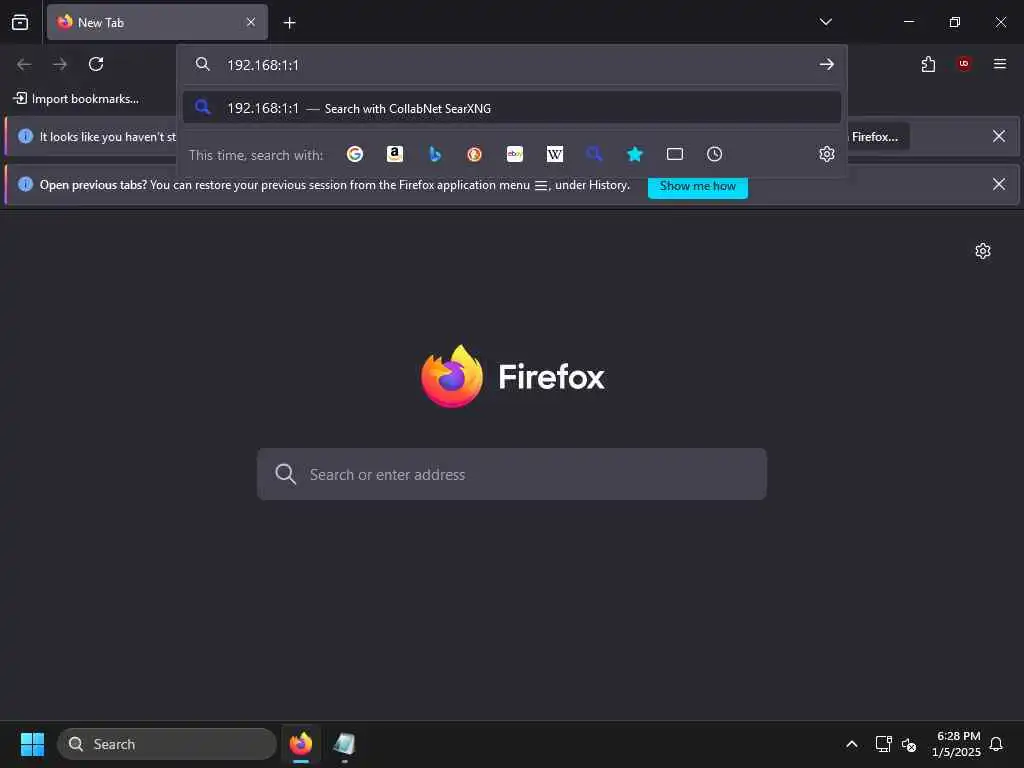Open the Firefox application hamburger menu
The height and width of the screenshot is (768, 1024).
click(1000, 64)
